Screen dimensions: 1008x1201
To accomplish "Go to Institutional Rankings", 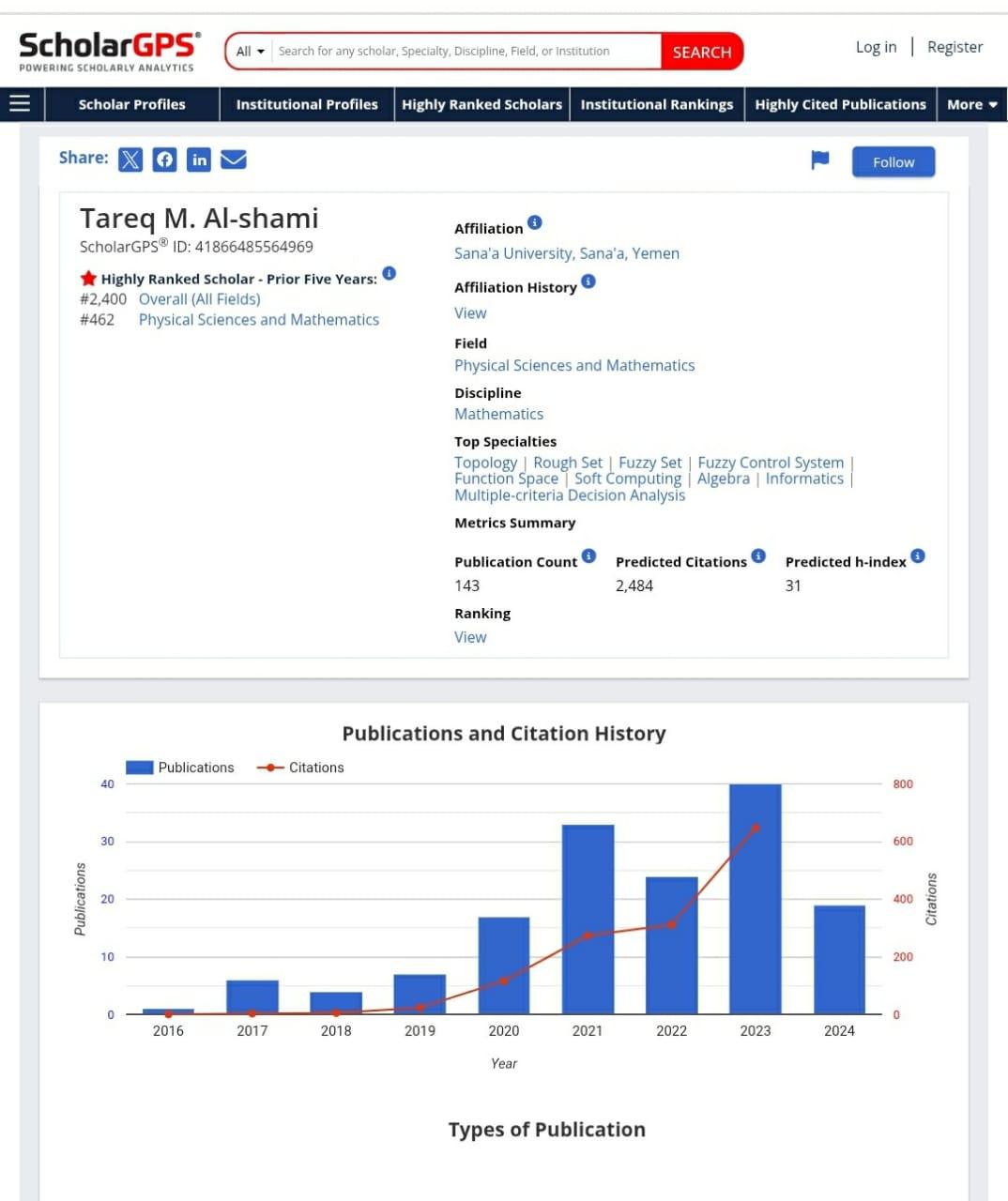I will 656,104.
